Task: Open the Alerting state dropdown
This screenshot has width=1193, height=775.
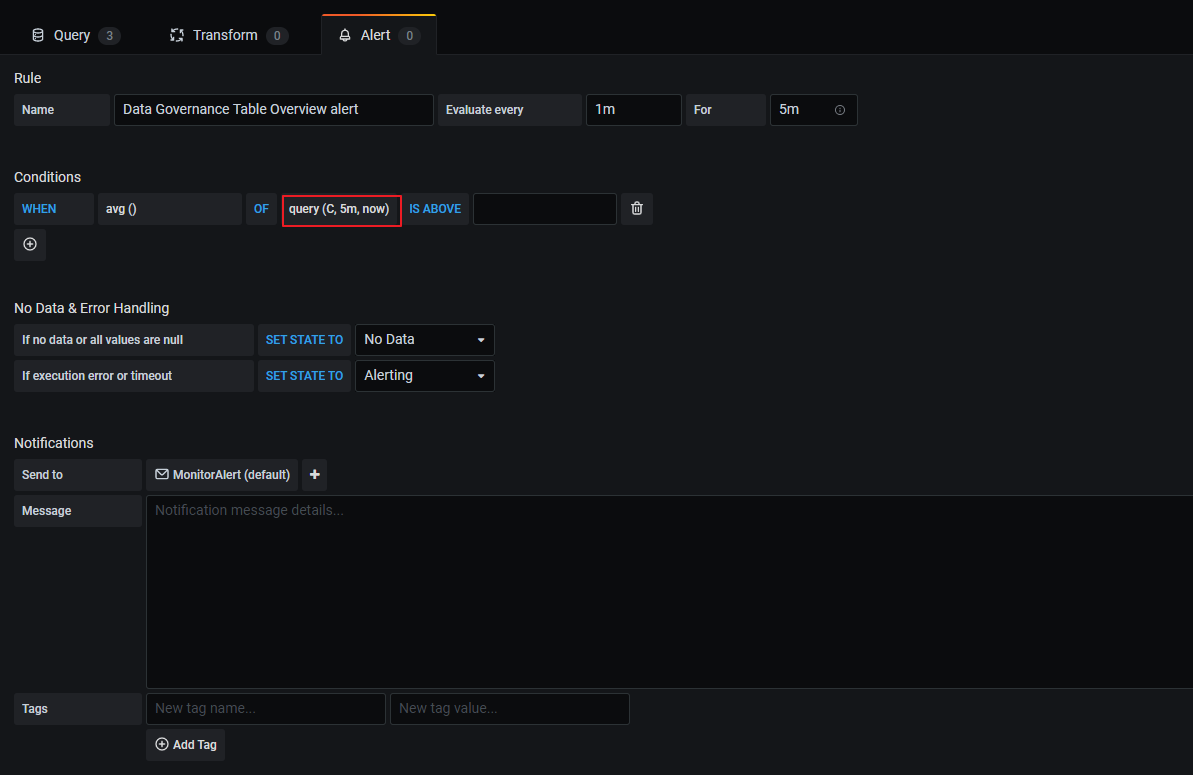Action: [x=424, y=375]
